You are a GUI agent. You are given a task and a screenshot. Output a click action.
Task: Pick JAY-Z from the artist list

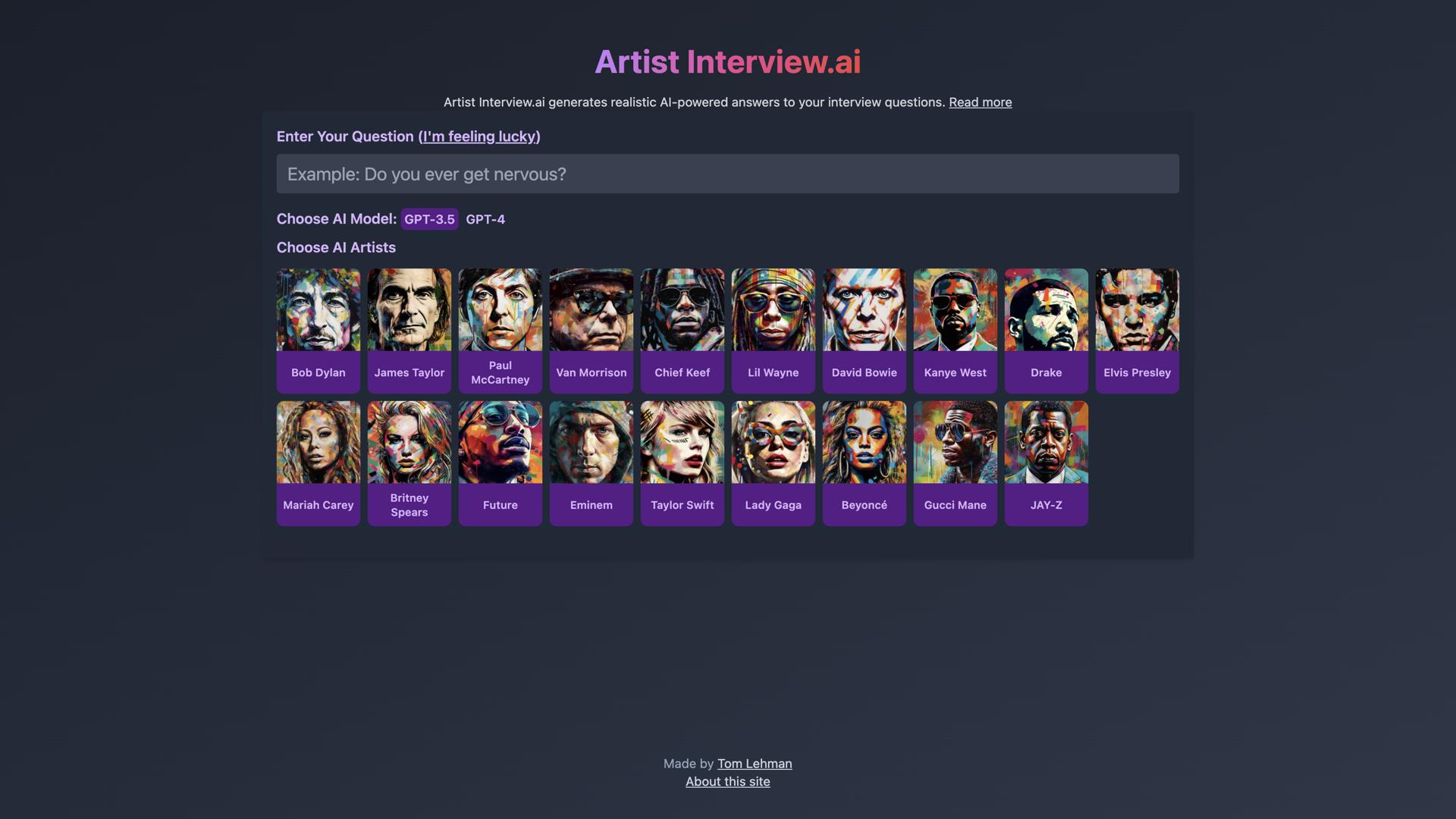point(1046,463)
